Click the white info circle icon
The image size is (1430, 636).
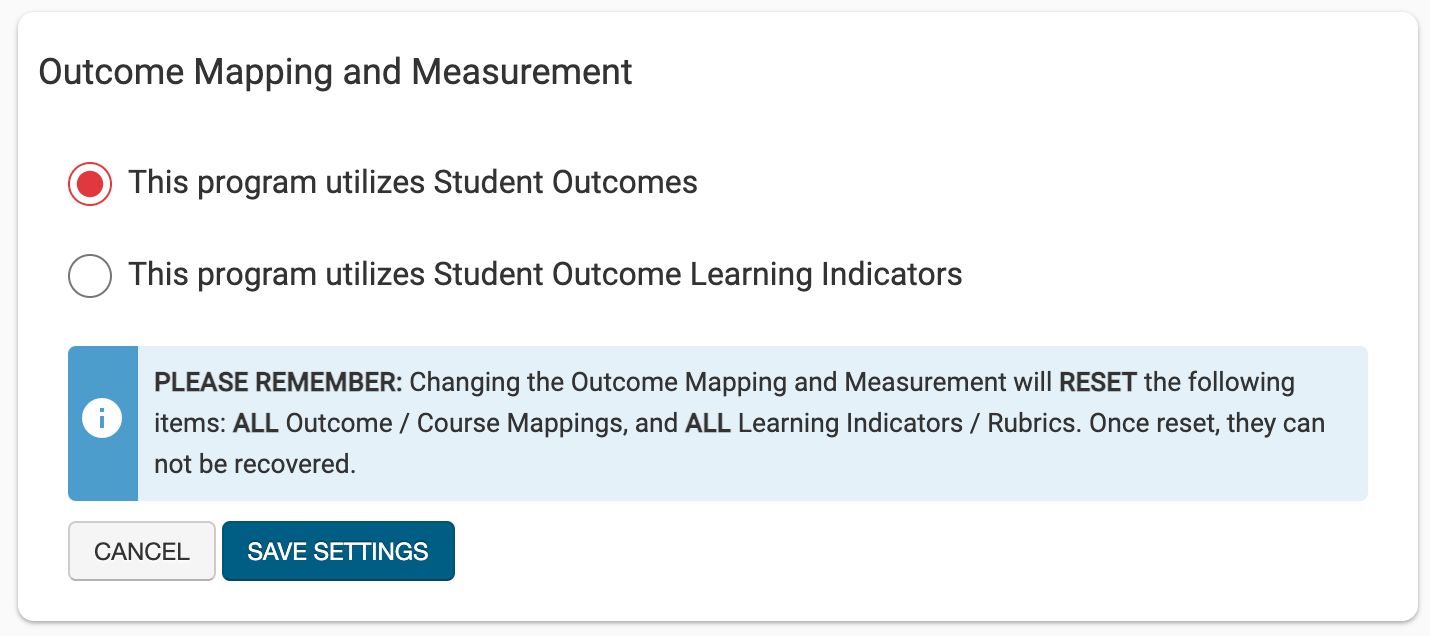point(102,420)
